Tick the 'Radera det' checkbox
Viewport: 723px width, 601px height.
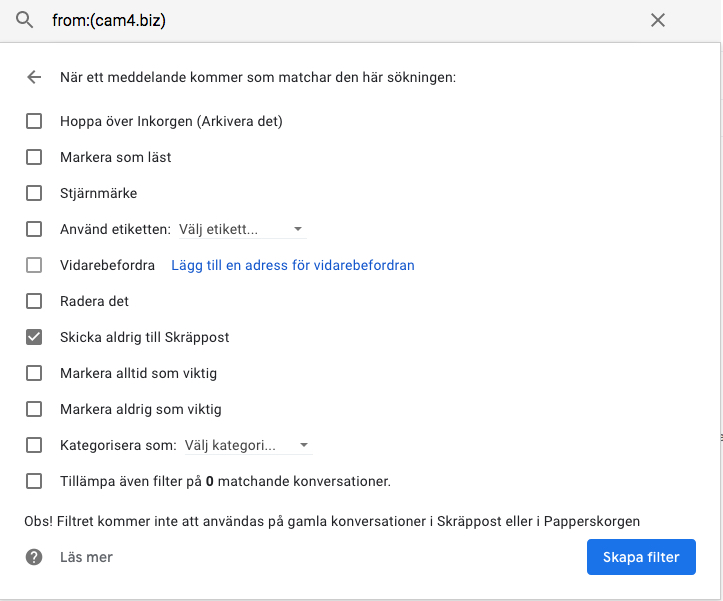pos(34,301)
